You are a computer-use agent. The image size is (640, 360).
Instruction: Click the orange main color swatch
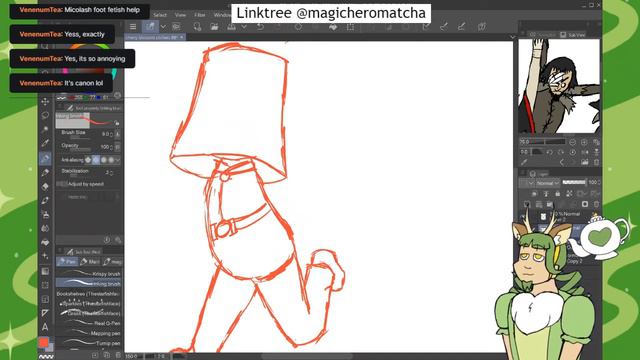point(44,342)
